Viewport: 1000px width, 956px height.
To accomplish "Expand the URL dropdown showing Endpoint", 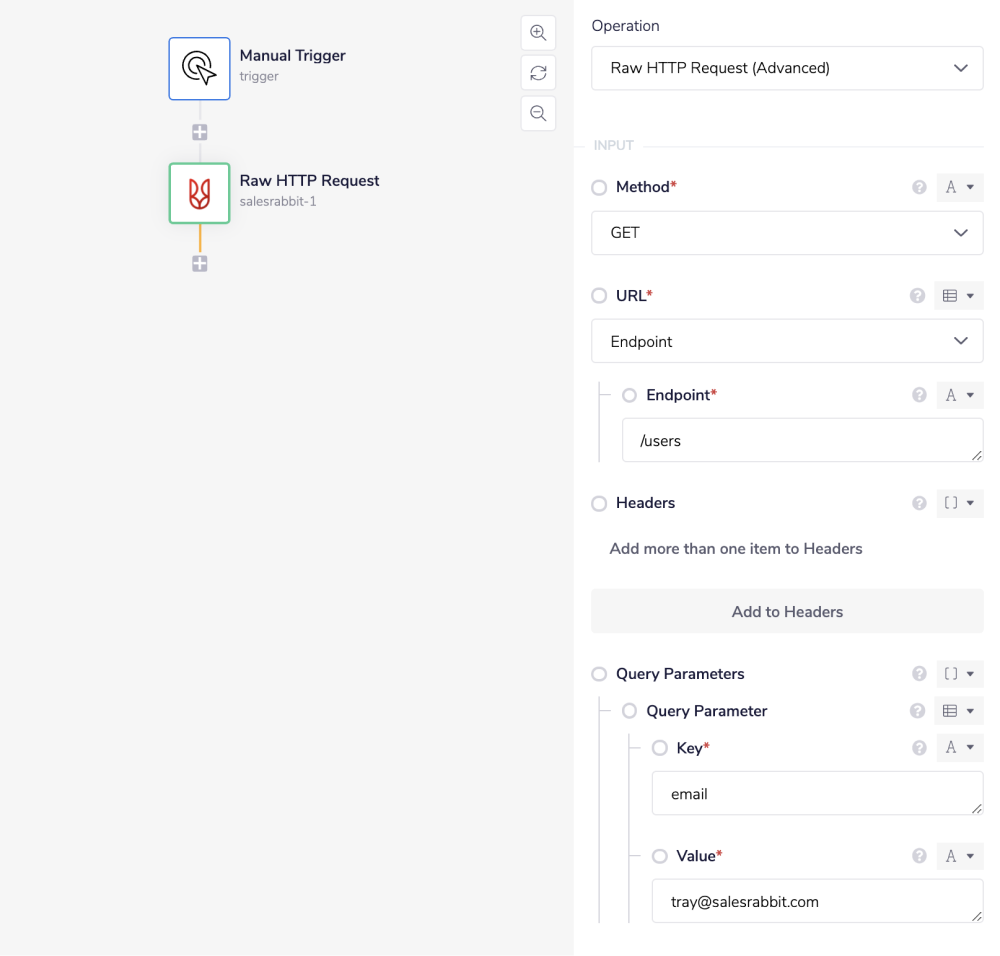I will (x=787, y=341).
